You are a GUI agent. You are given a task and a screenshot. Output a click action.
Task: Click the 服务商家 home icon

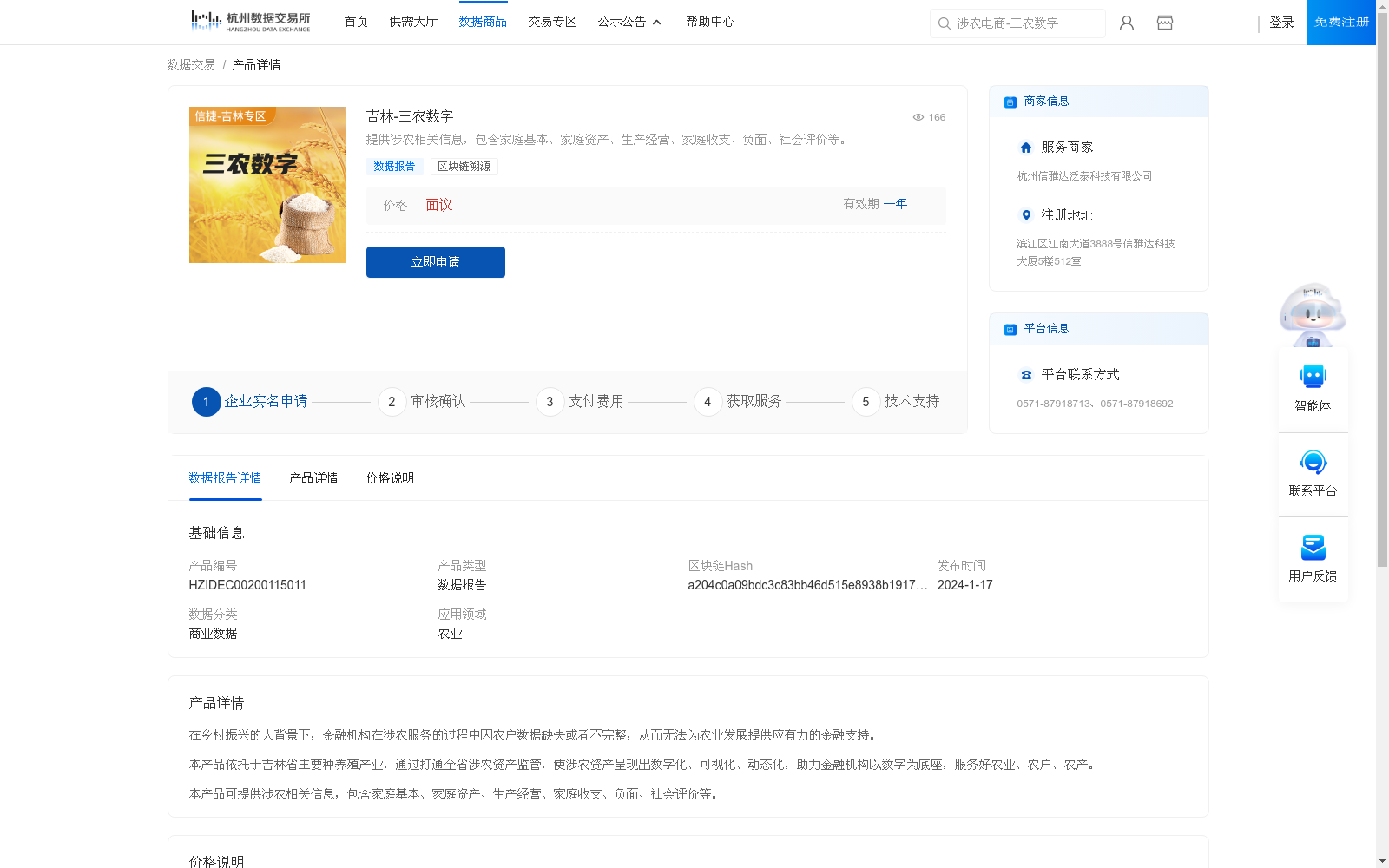pyautogui.click(x=1026, y=148)
